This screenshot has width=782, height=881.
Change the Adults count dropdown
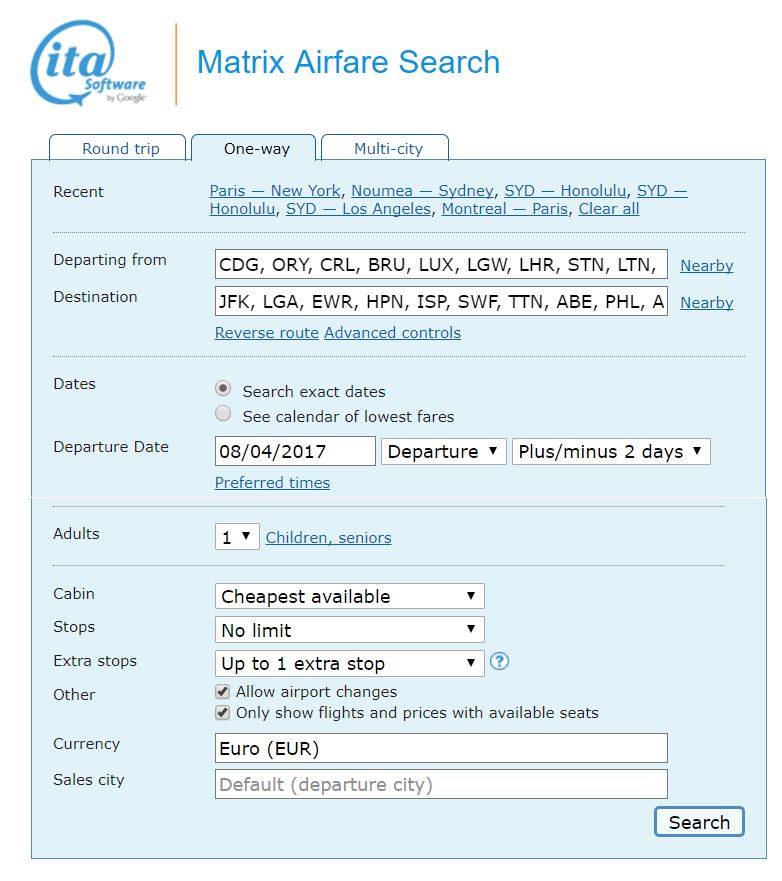pos(237,537)
